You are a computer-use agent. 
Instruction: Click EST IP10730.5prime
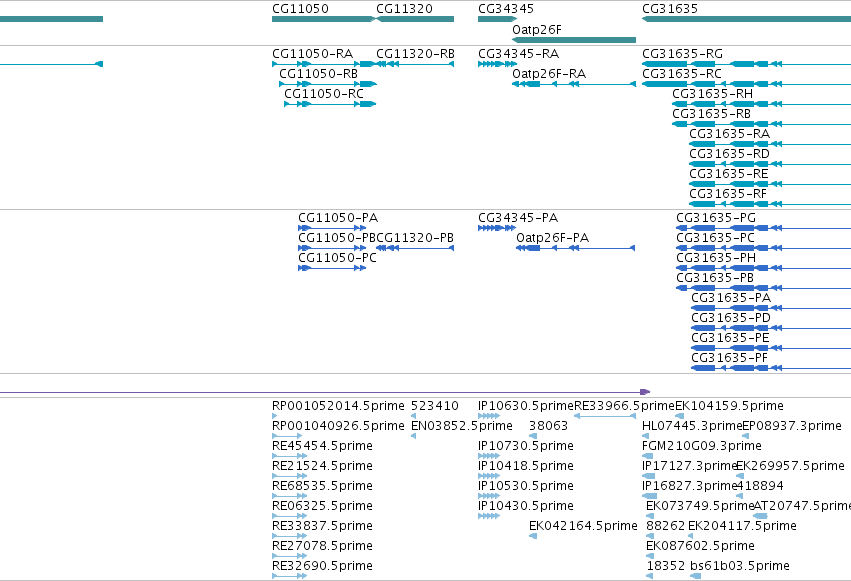(x=526, y=446)
